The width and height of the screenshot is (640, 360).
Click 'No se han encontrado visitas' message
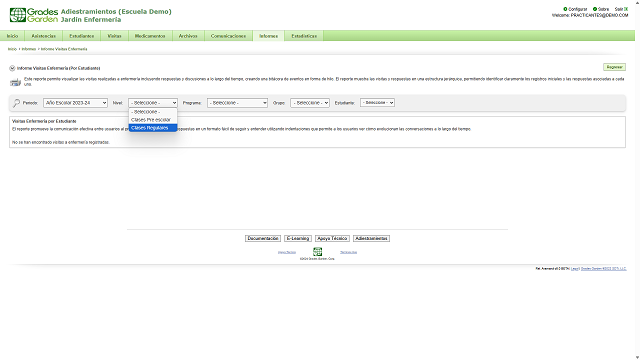[x=60, y=142]
